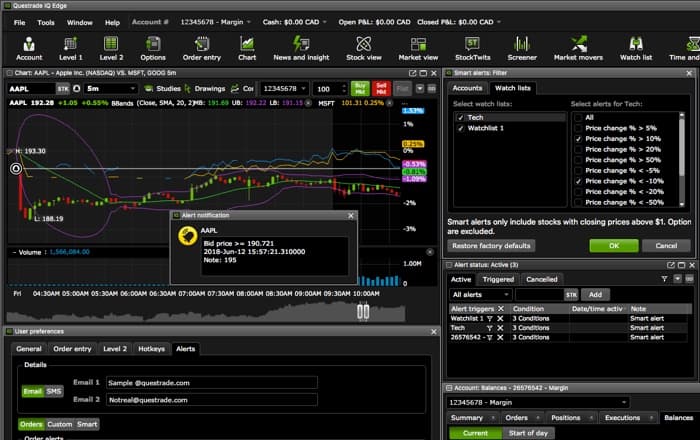The image size is (700, 440).
Task: Click the alert target icon on chart left edge
Action: pyautogui.click(x=16, y=168)
